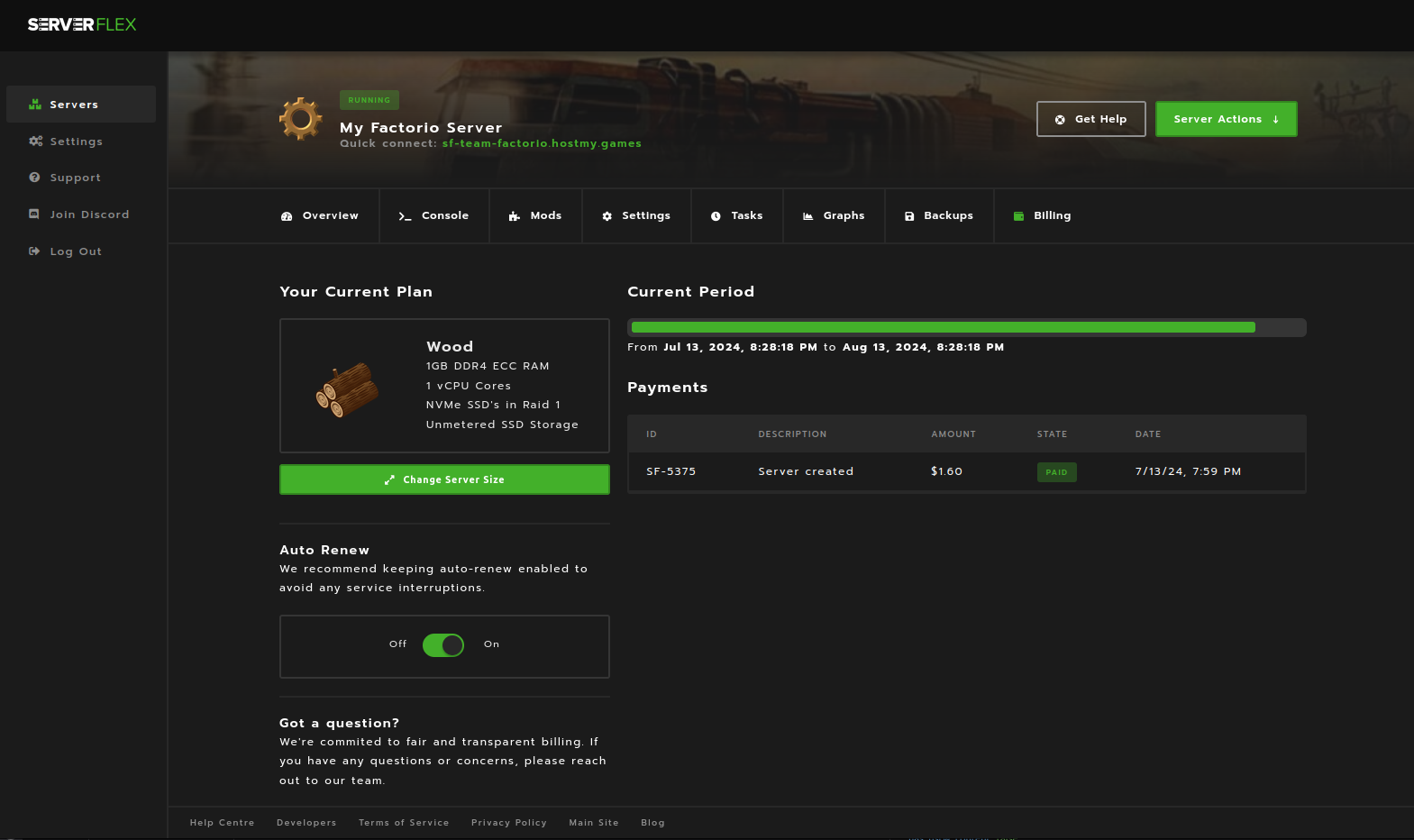Click the Get Help lifebuoy icon
Viewport: 1414px width, 840px height.
1060,120
